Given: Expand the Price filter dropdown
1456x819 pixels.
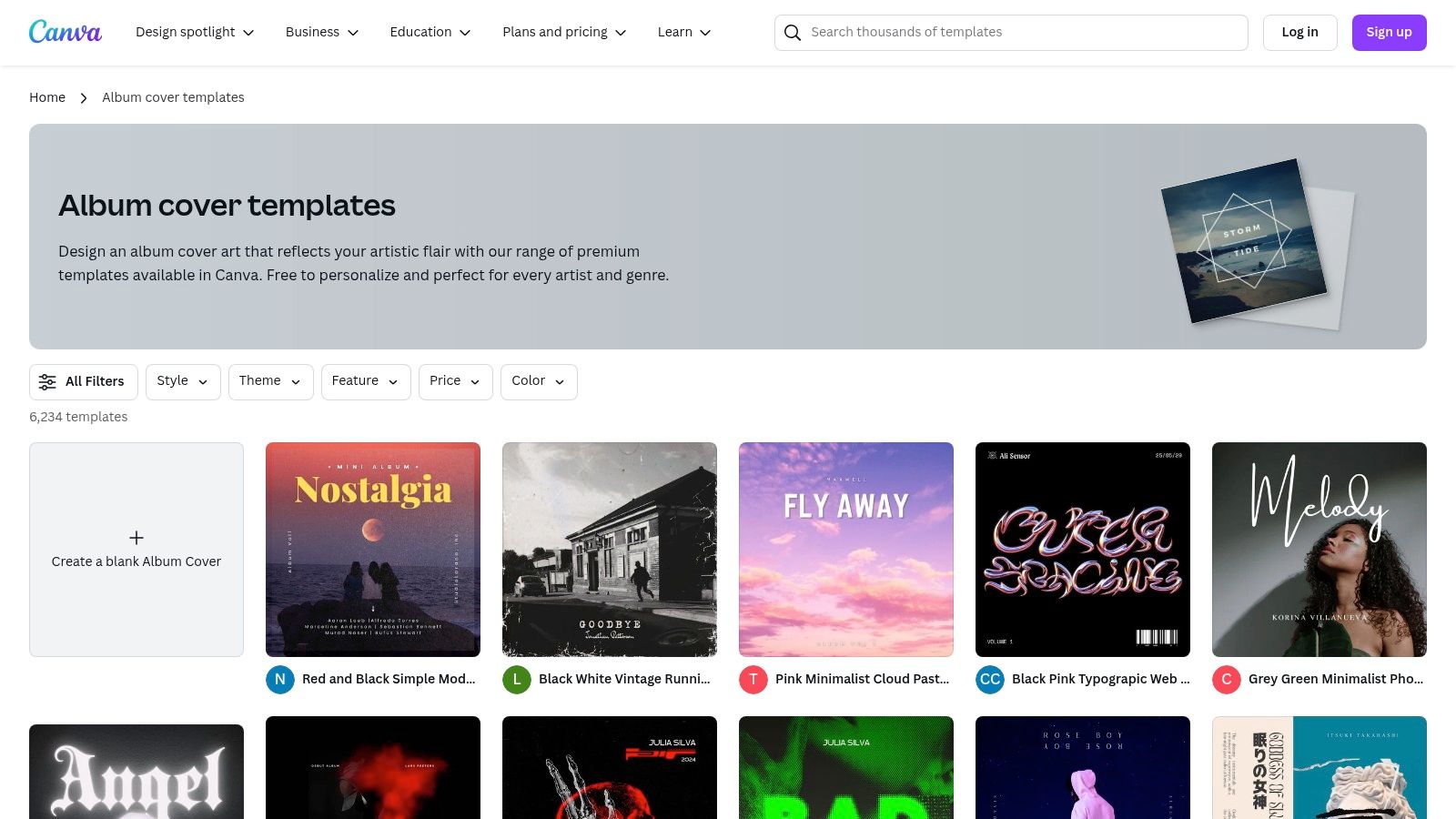Looking at the screenshot, I should (x=455, y=381).
